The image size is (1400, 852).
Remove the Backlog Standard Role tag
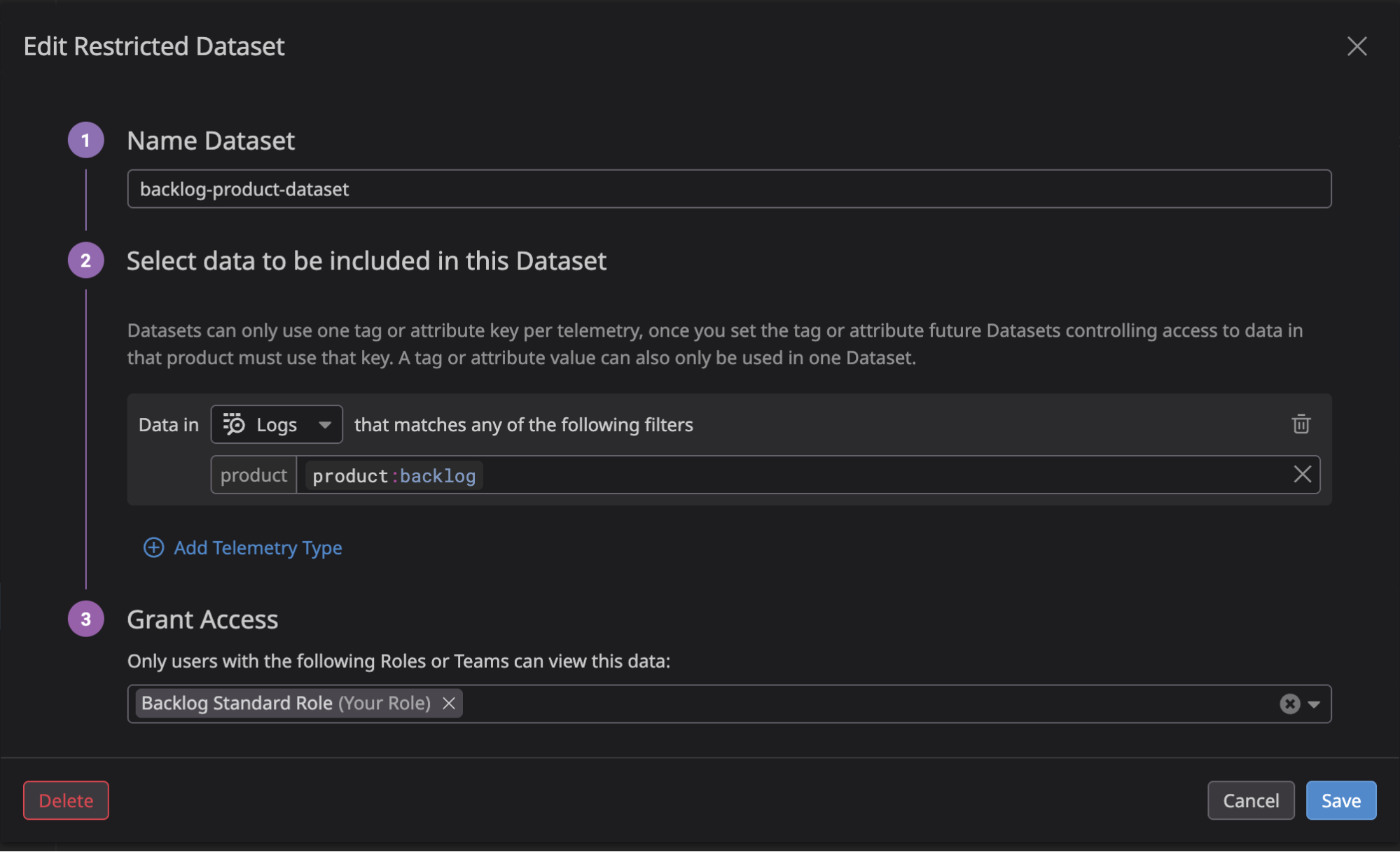[449, 703]
